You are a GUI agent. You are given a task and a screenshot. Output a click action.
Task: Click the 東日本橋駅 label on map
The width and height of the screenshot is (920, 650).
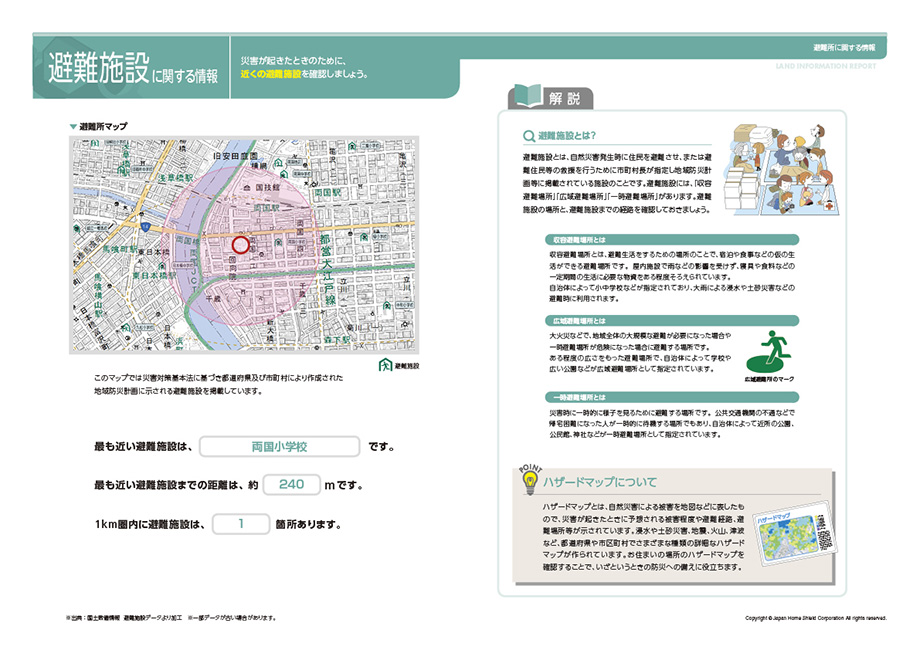(154, 275)
